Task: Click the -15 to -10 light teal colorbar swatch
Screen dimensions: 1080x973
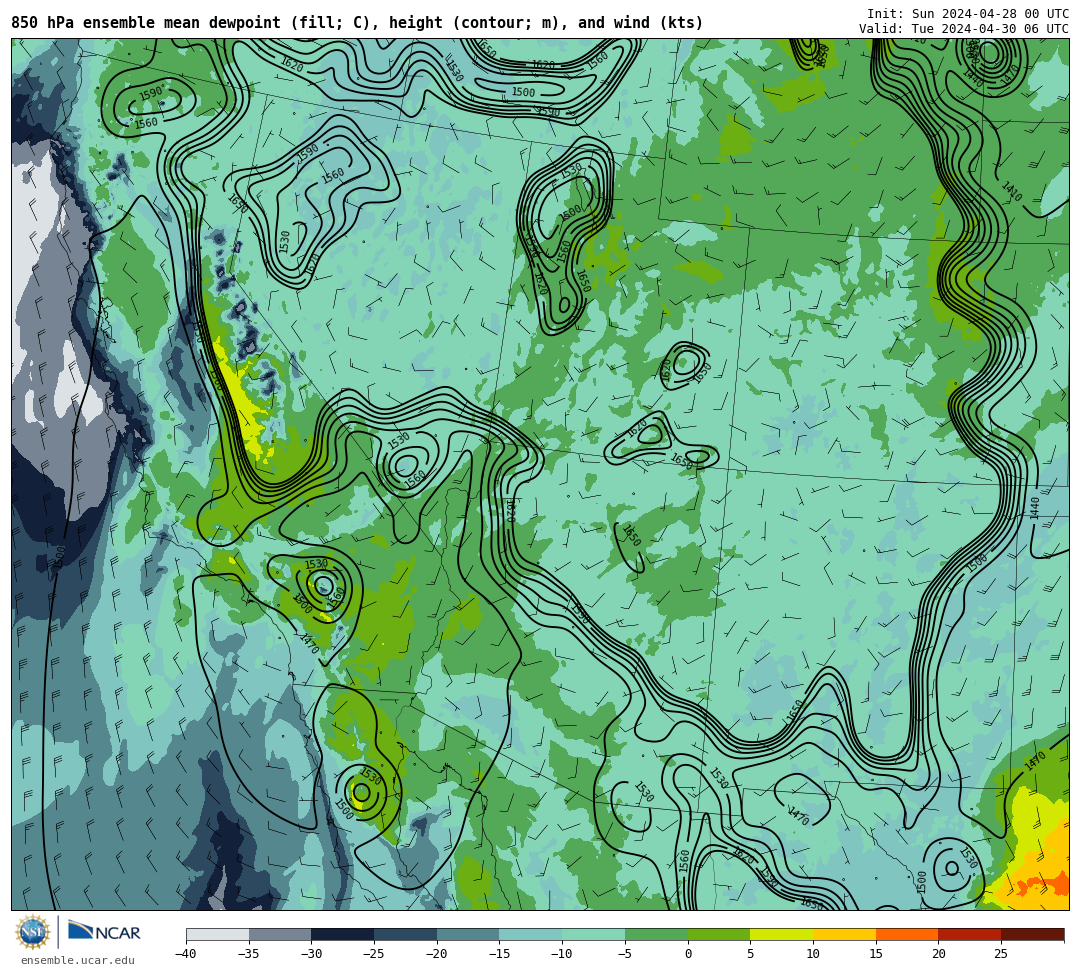Action: coord(531,934)
